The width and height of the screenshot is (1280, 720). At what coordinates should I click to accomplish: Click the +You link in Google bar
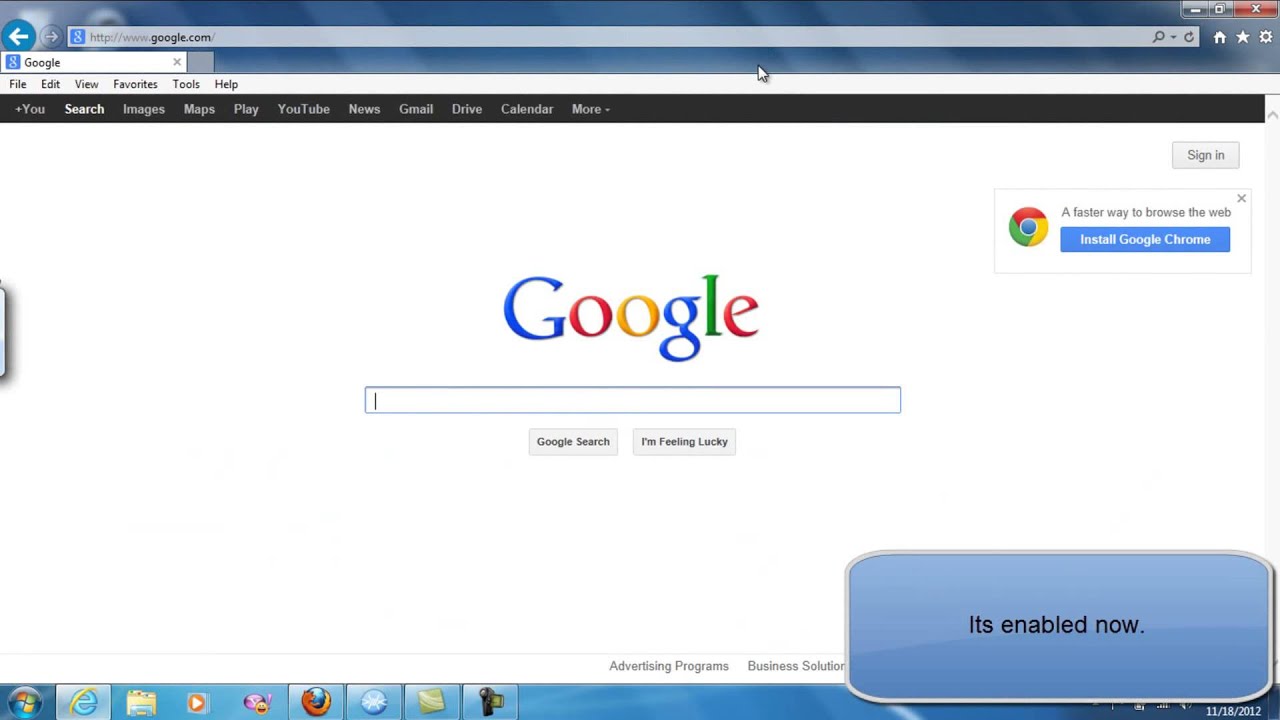[30, 109]
